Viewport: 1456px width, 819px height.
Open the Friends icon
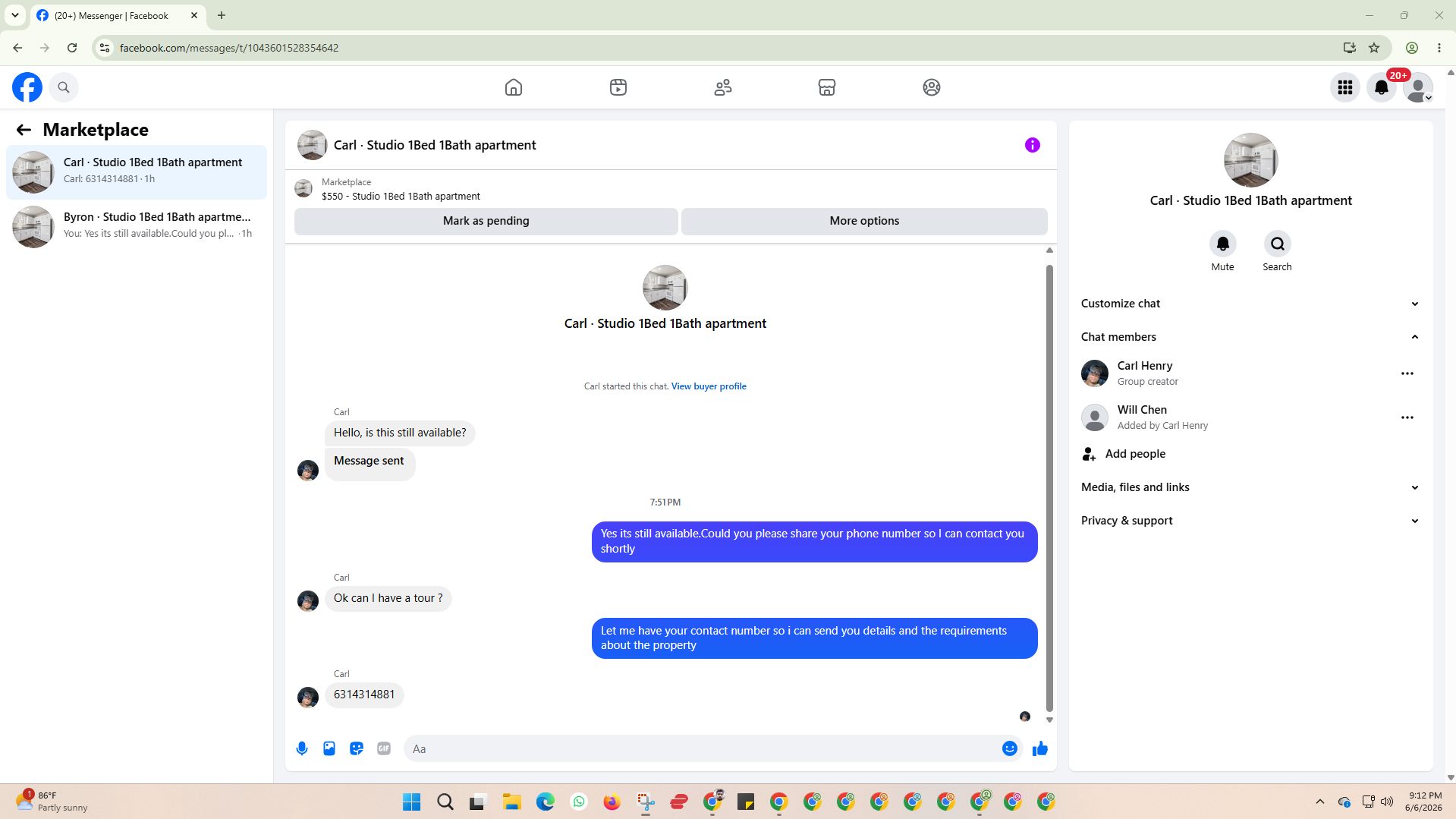[x=723, y=87]
